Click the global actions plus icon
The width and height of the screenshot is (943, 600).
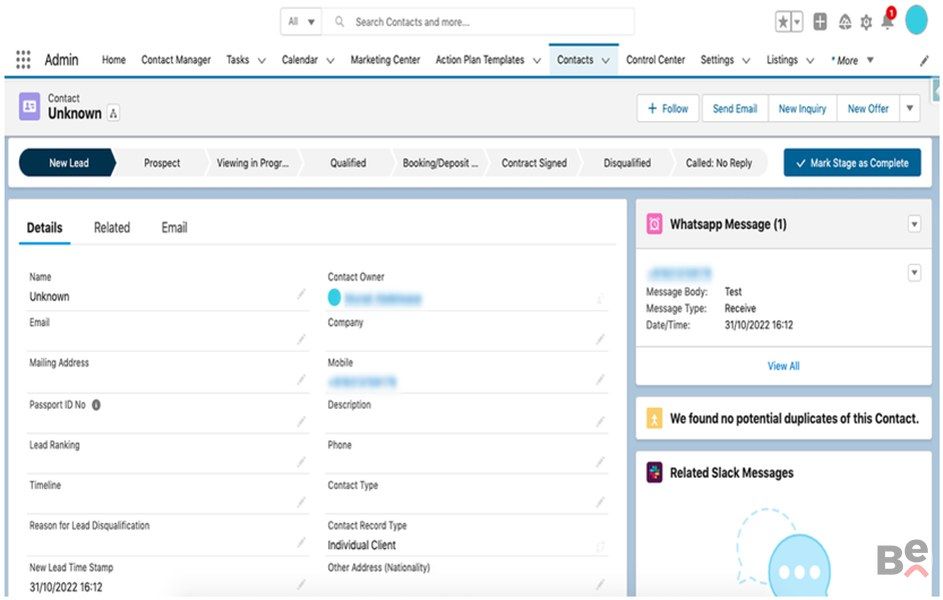pos(820,22)
